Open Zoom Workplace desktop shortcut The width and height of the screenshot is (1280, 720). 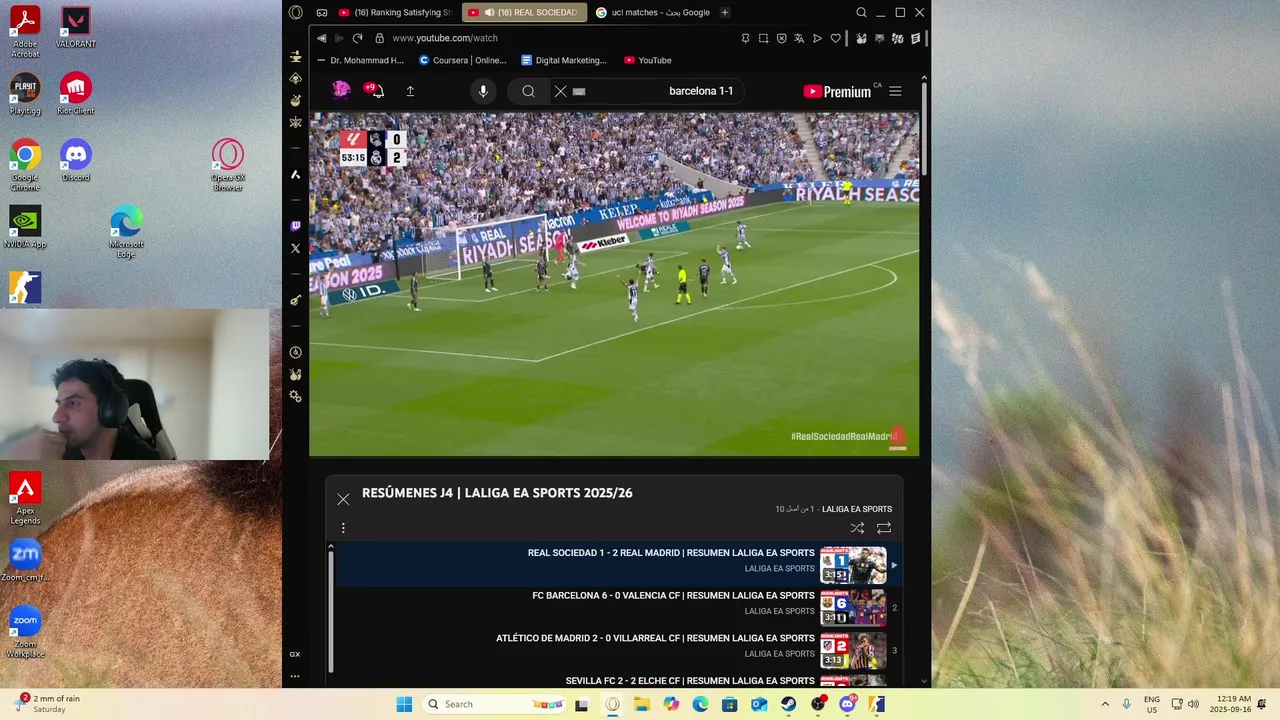[25, 632]
